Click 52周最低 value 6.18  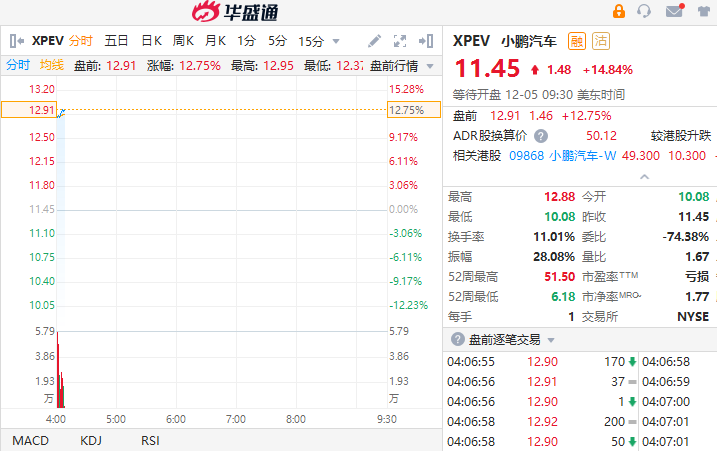(x=563, y=297)
